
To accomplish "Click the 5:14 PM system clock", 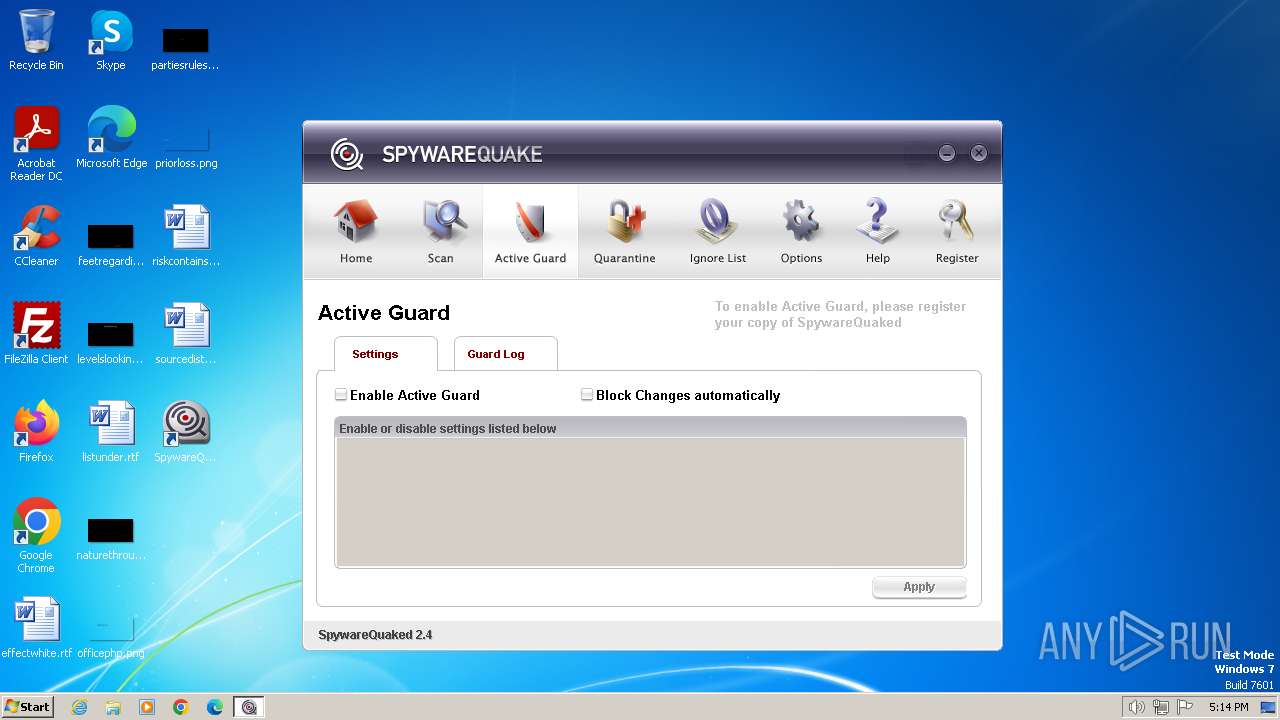I will [1228, 707].
